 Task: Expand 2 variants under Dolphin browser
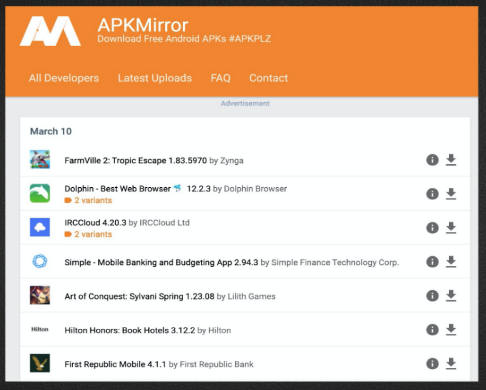pyautogui.click(x=88, y=200)
